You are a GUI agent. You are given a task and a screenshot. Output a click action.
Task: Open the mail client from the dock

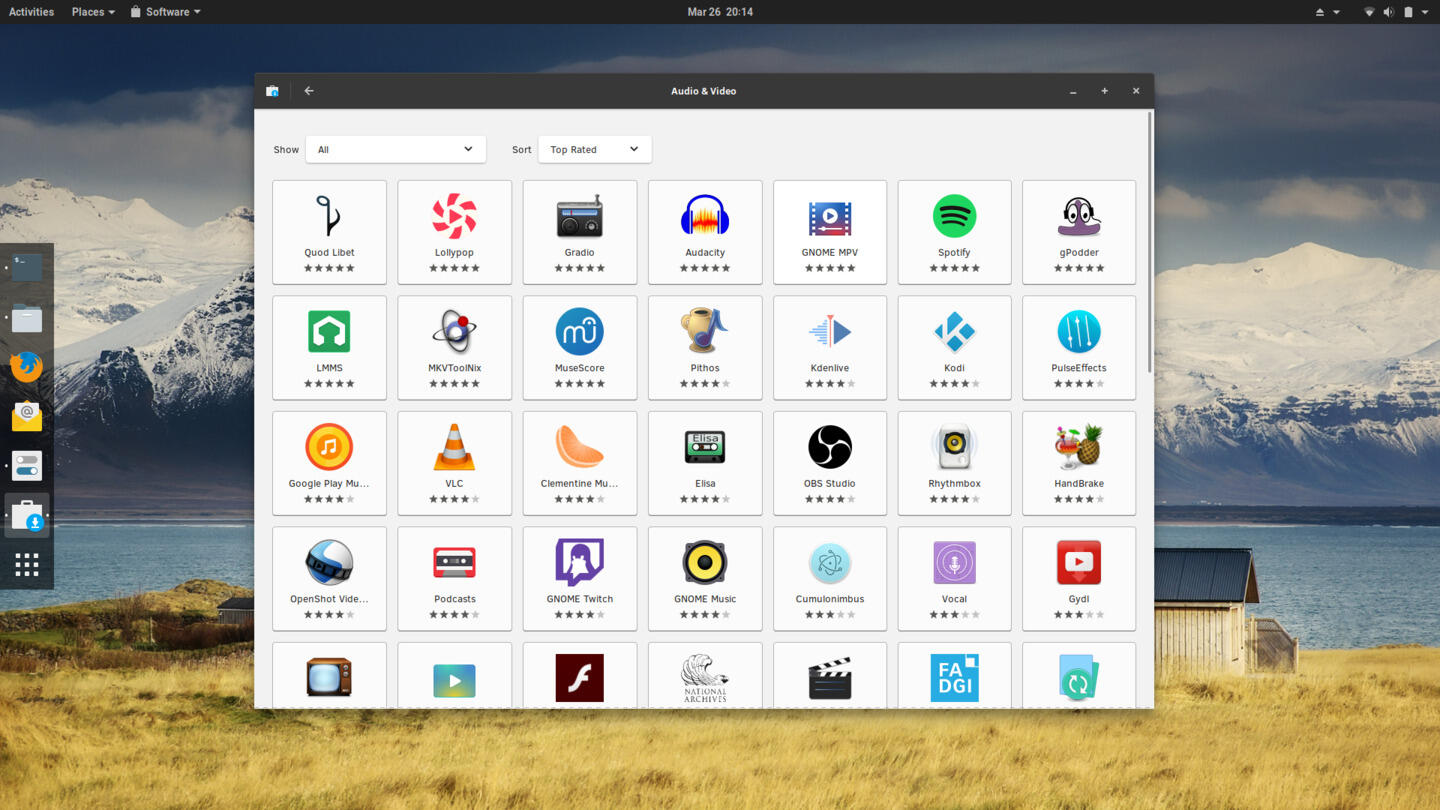click(27, 416)
